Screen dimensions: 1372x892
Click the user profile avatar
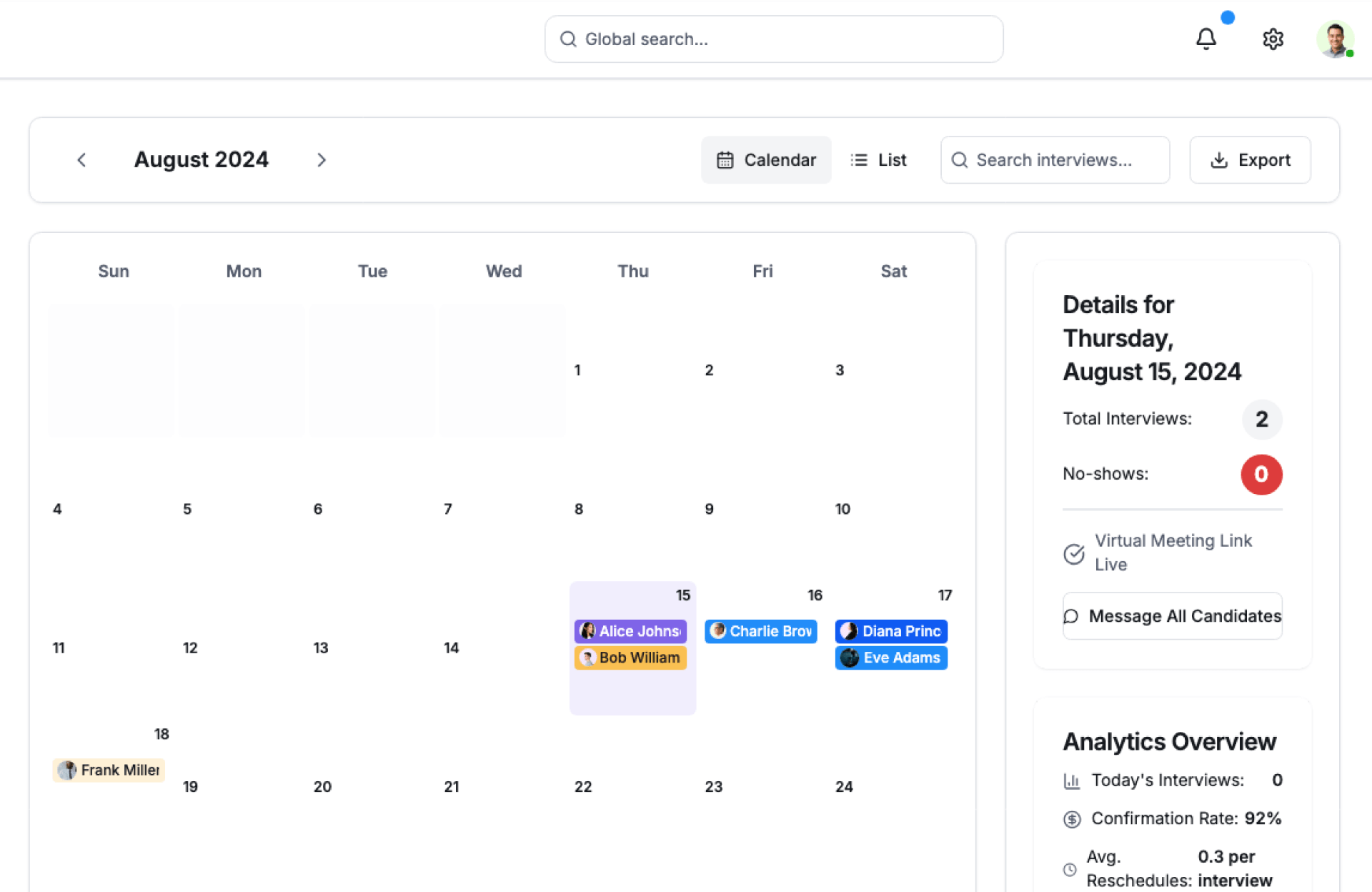click(1334, 39)
